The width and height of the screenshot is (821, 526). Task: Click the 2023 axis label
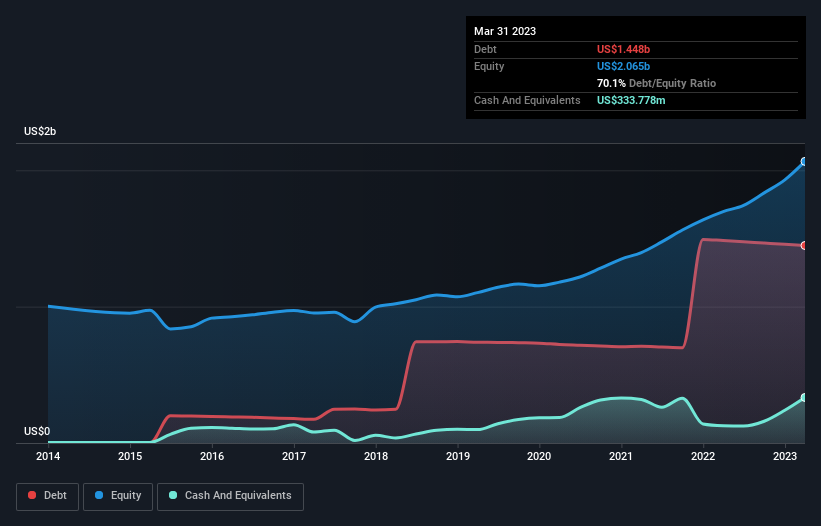[785, 456]
